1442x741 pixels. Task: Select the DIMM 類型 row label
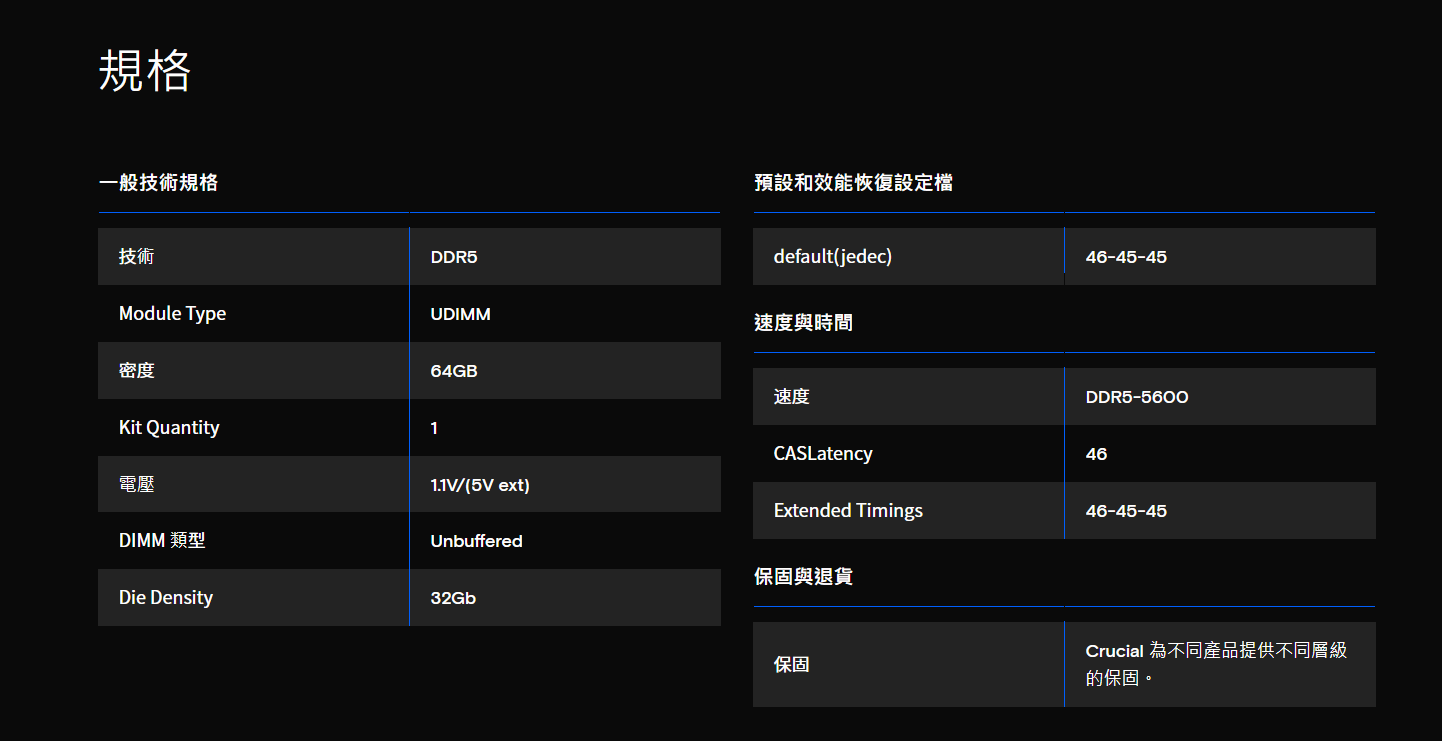click(x=162, y=540)
